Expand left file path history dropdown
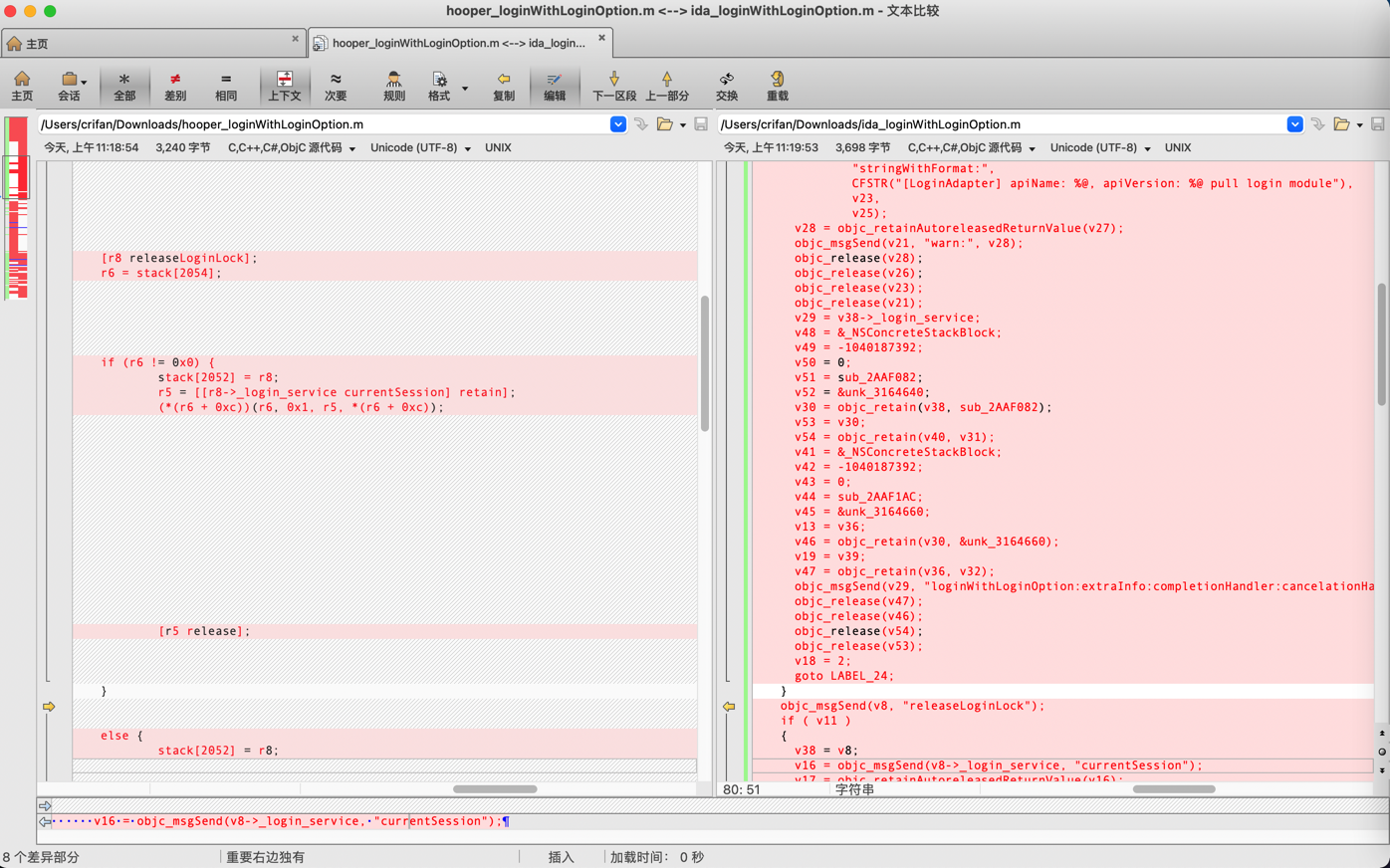 [618, 124]
